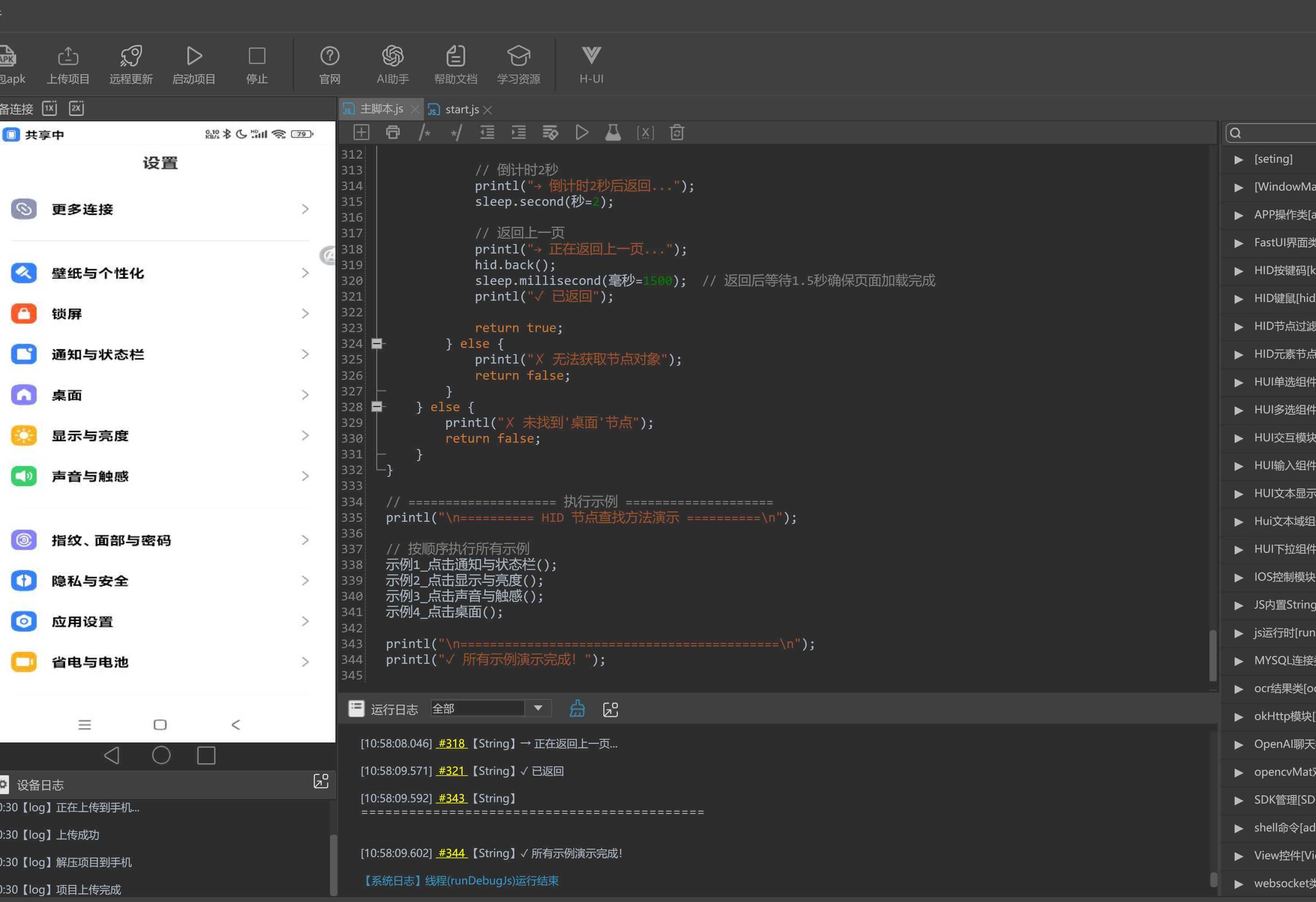Expand the HID键鼠 tree node
The image size is (1316, 902).
point(1238,299)
